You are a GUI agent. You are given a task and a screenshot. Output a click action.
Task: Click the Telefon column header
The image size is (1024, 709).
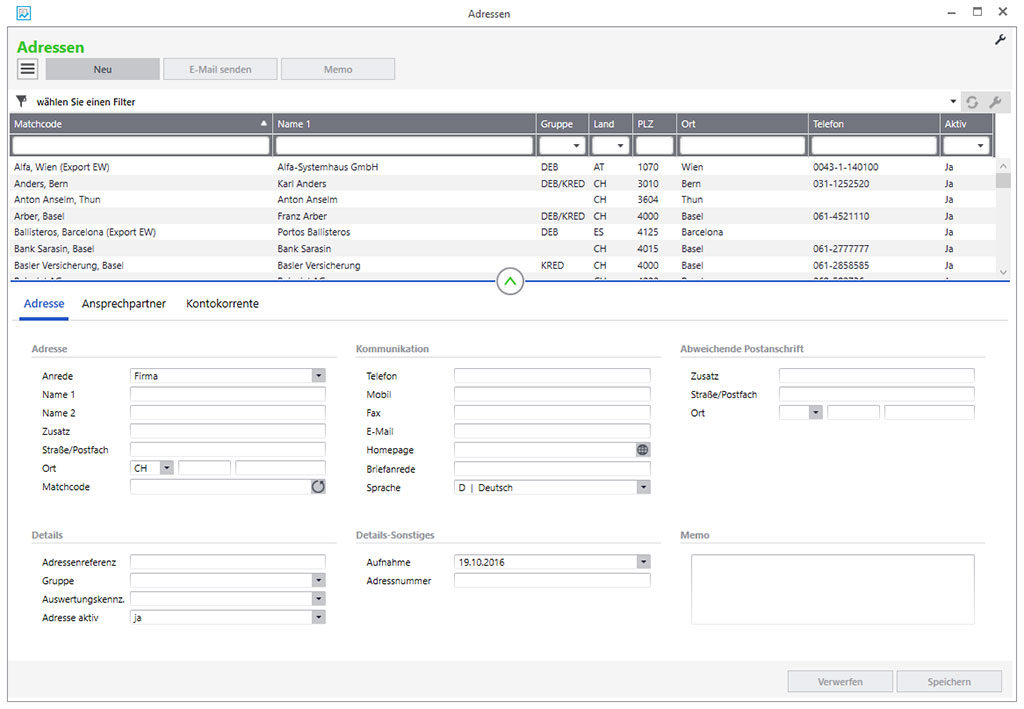(873, 123)
